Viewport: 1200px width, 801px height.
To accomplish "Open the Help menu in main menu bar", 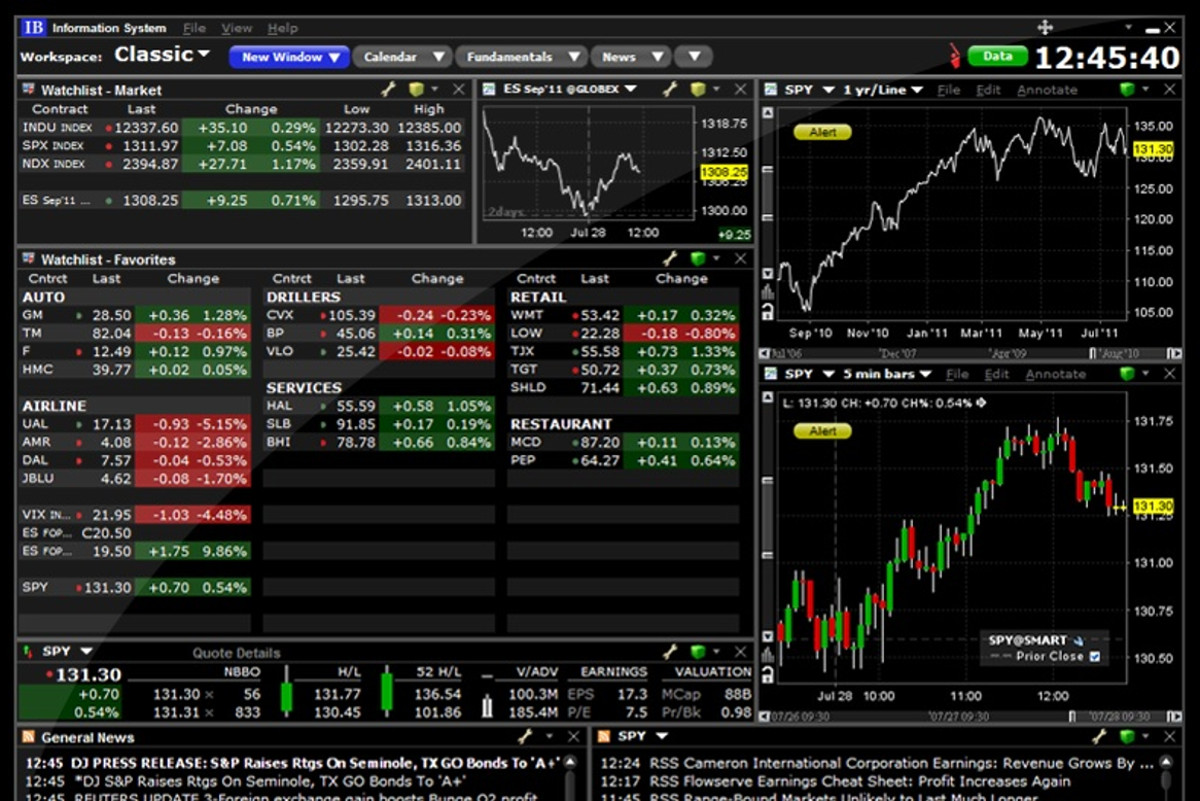I will point(283,28).
